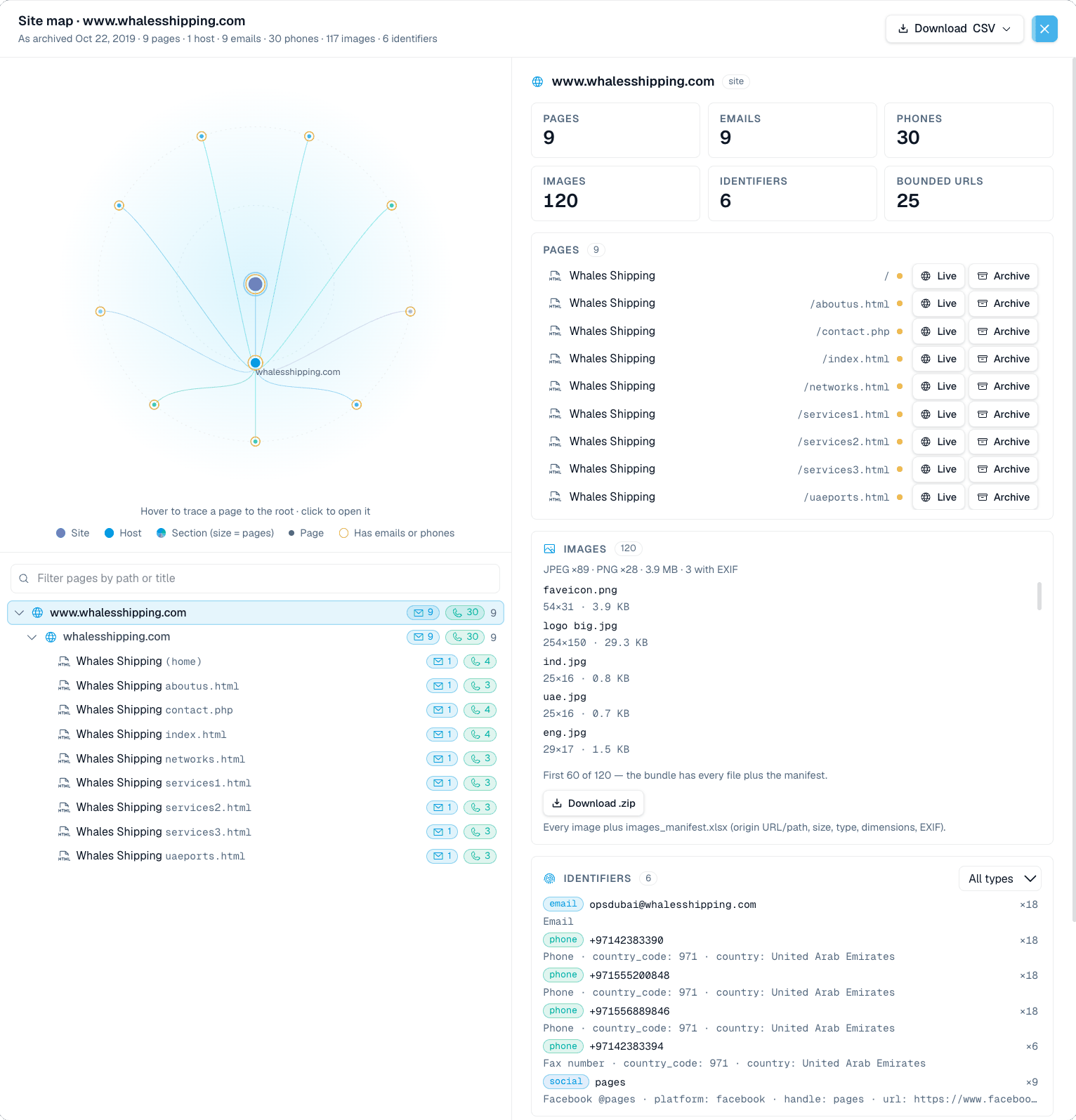Click the globe icon beside www.whalesshipping.com heading
This screenshot has width=1076, height=1120.
538,82
